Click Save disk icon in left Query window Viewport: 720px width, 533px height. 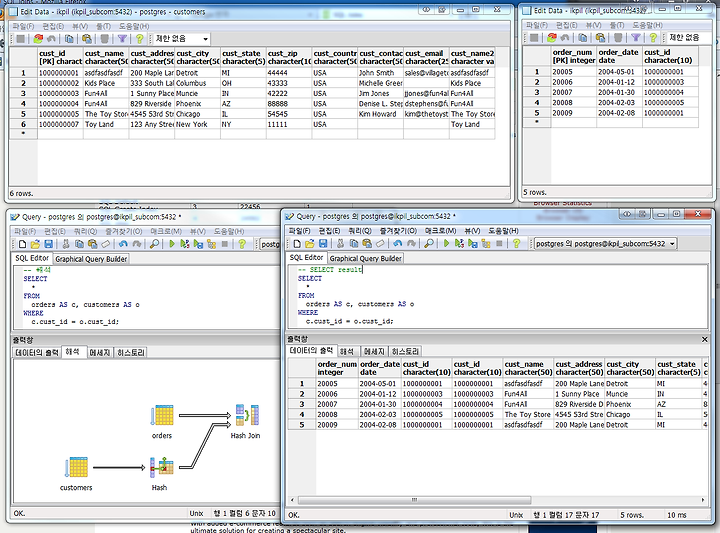pos(49,244)
